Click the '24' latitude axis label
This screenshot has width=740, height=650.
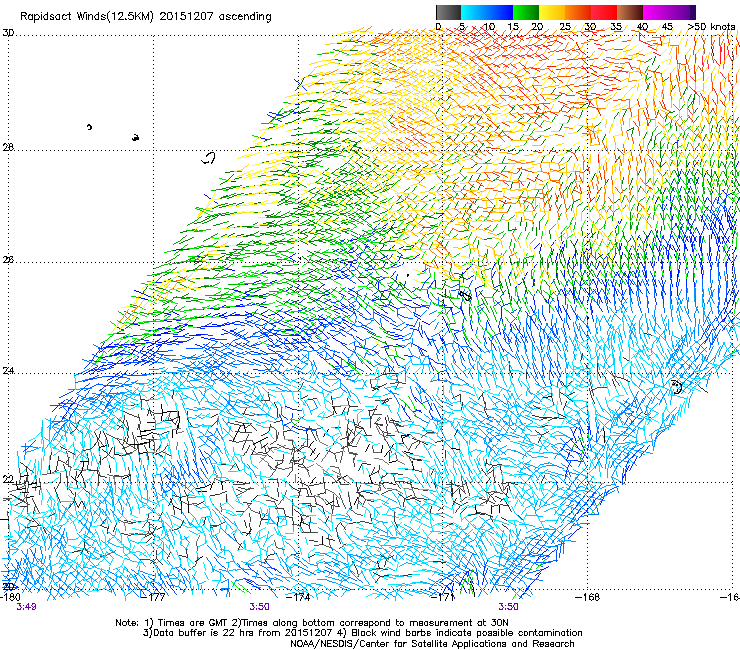[8, 371]
